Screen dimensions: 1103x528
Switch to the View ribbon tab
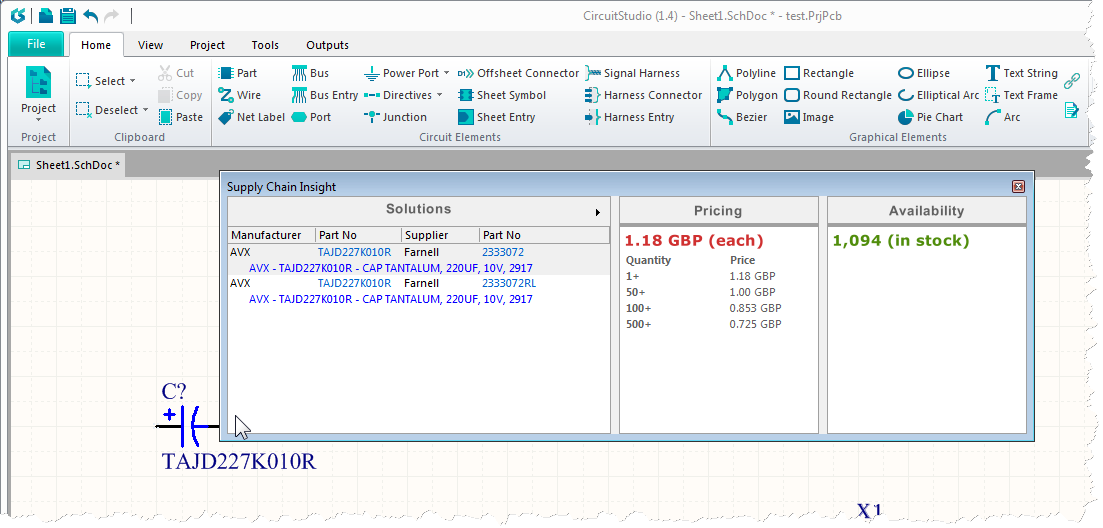pyautogui.click(x=150, y=45)
